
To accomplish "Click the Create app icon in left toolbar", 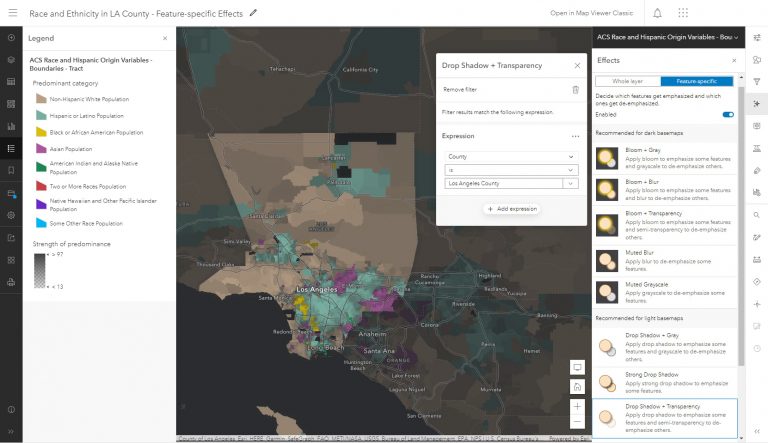I will coord(11,260).
